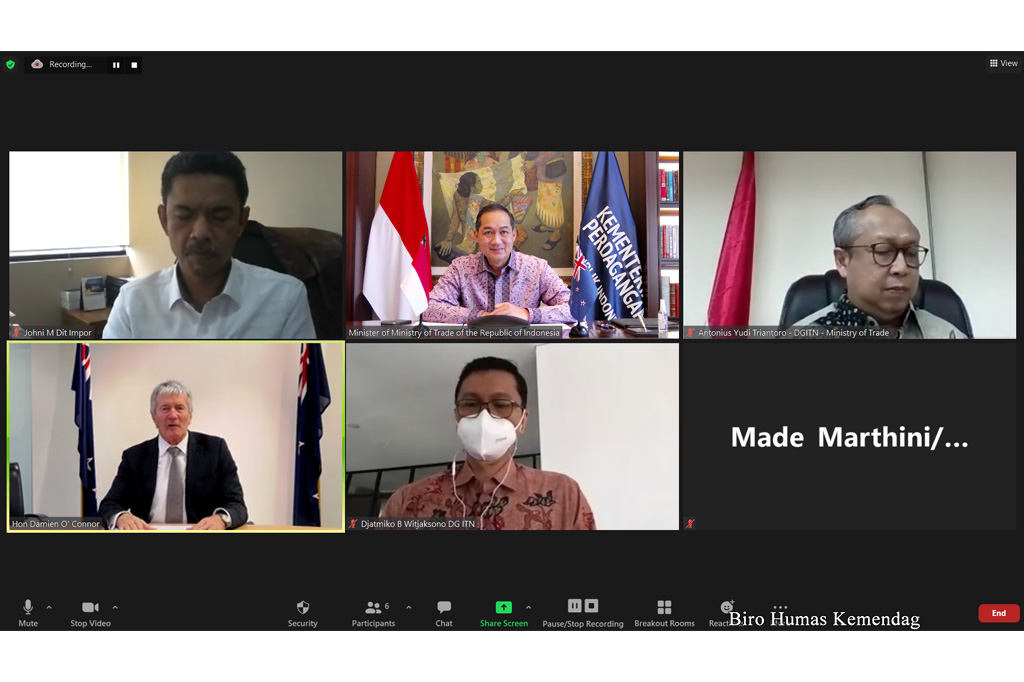
Task: Open the Reactions emoji menu
Action: 727,611
